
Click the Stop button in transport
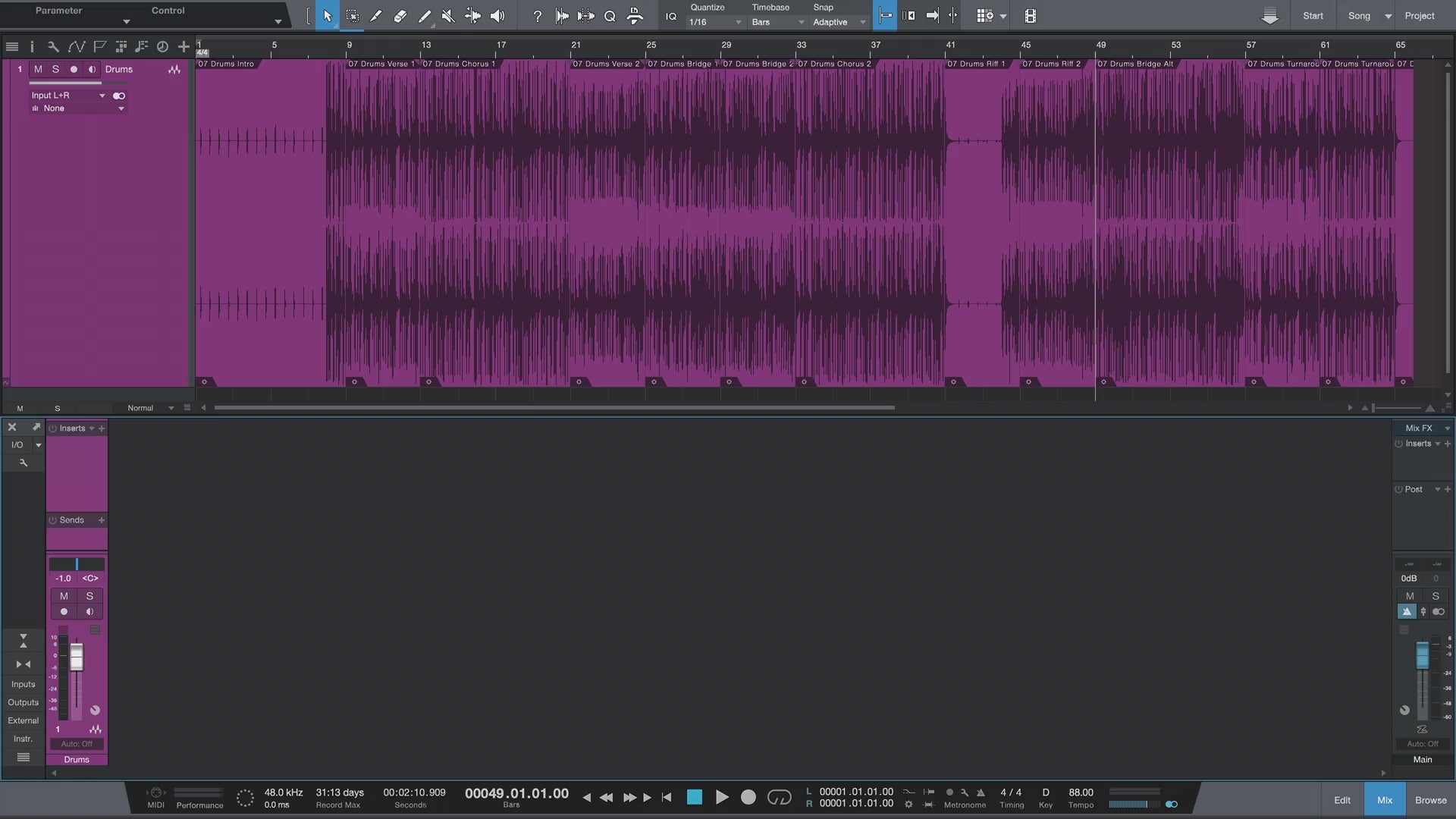[x=694, y=797]
